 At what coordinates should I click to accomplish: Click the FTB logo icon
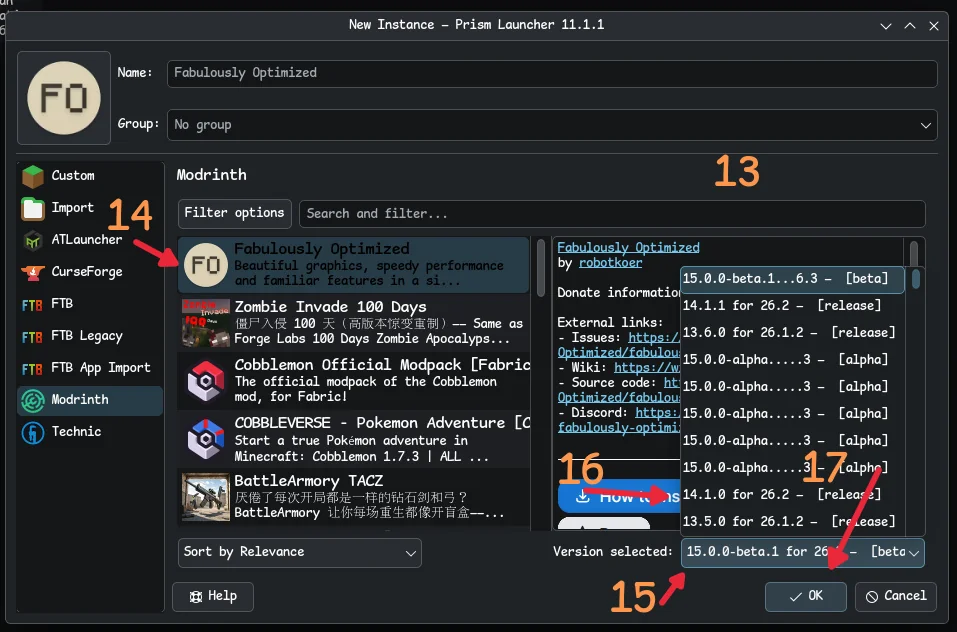(x=32, y=304)
